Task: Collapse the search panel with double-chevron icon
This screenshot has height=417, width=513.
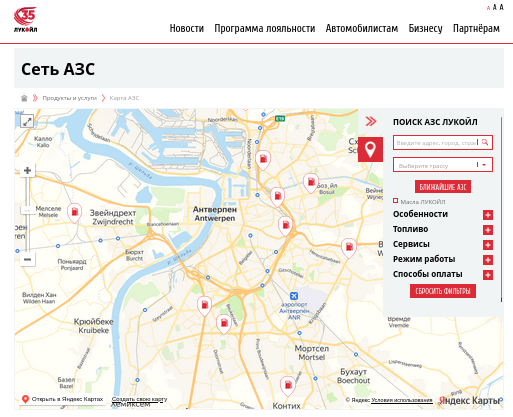Action: tap(371, 121)
